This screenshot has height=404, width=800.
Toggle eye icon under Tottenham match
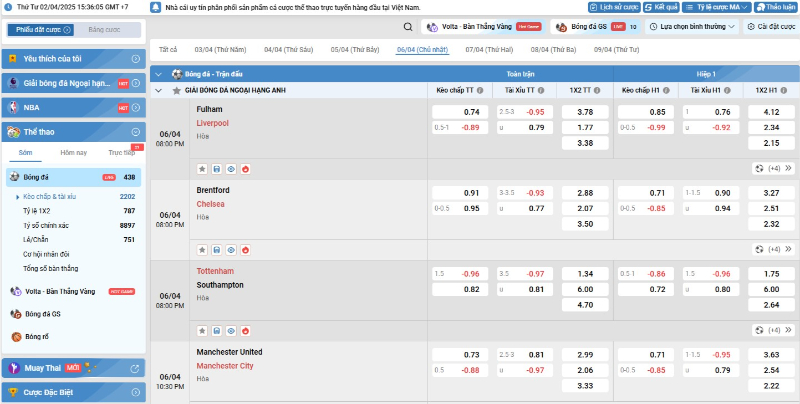coord(231,331)
